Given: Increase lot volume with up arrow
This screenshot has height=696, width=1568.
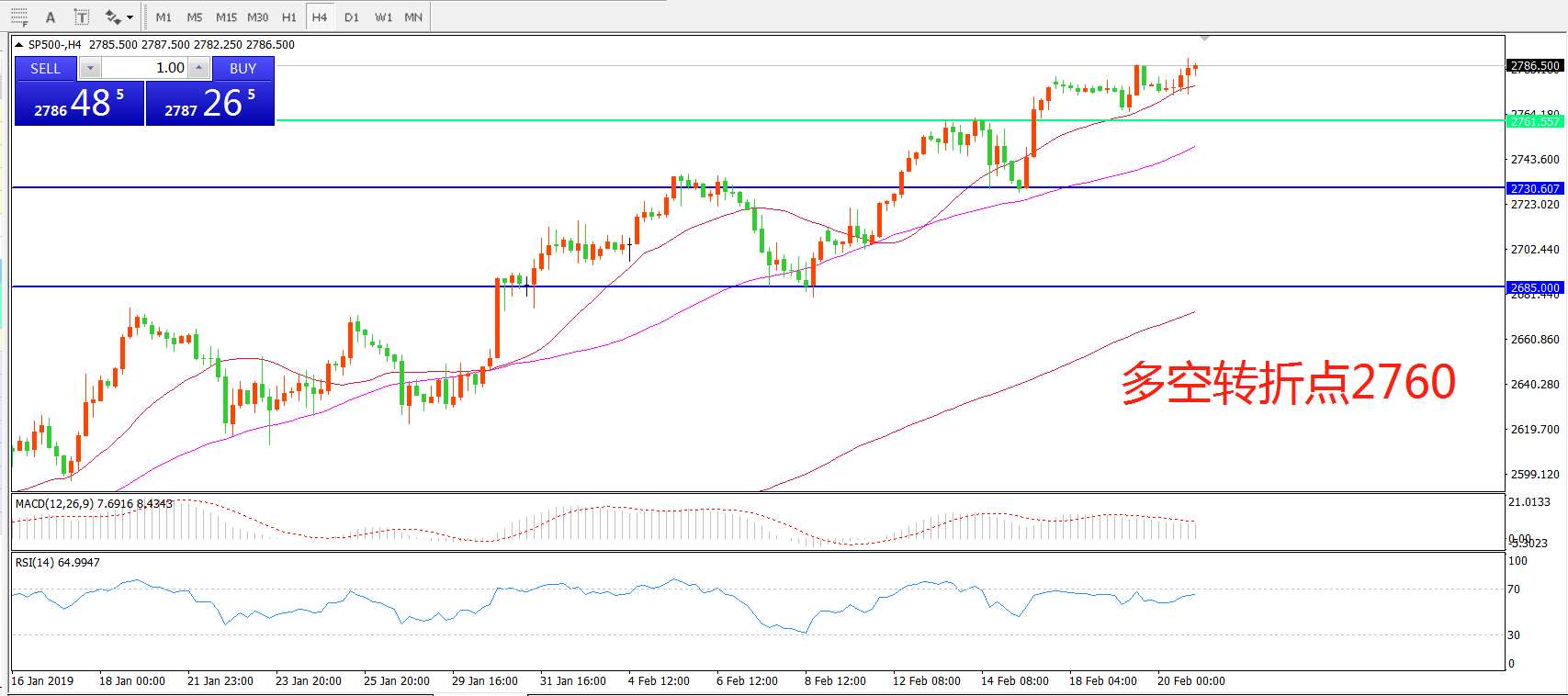Looking at the screenshot, I should click(x=198, y=68).
